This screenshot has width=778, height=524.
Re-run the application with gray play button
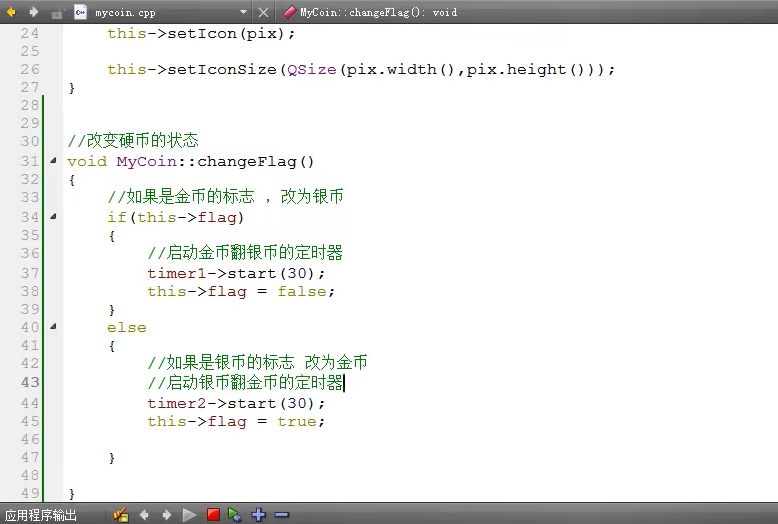tap(189, 515)
